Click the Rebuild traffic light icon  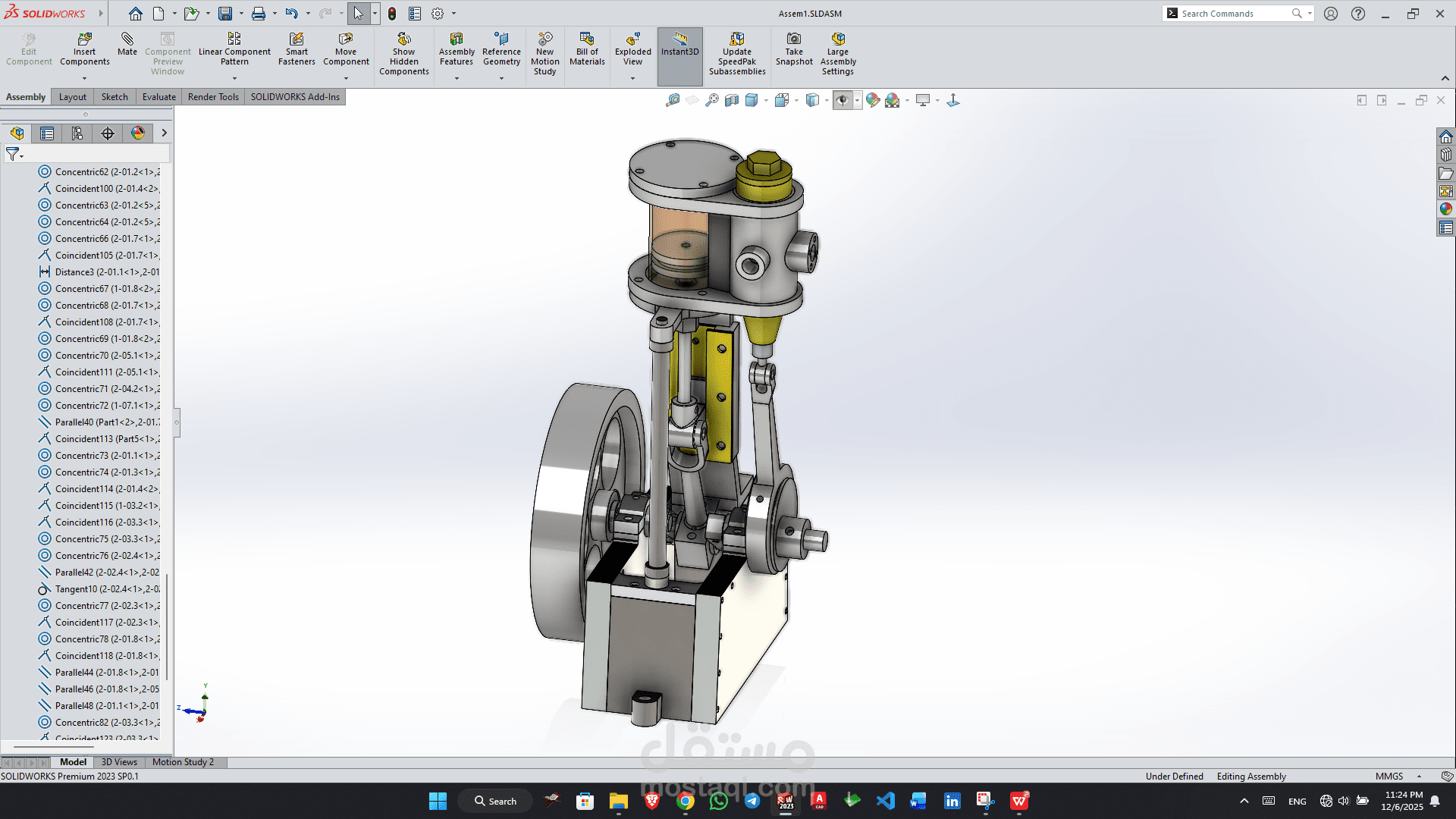(x=392, y=14)
